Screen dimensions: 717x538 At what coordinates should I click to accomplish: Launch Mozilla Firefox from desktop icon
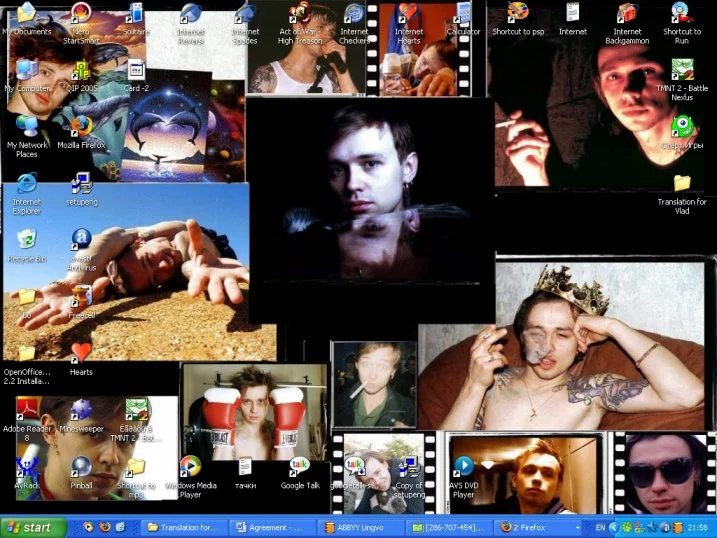81,127
